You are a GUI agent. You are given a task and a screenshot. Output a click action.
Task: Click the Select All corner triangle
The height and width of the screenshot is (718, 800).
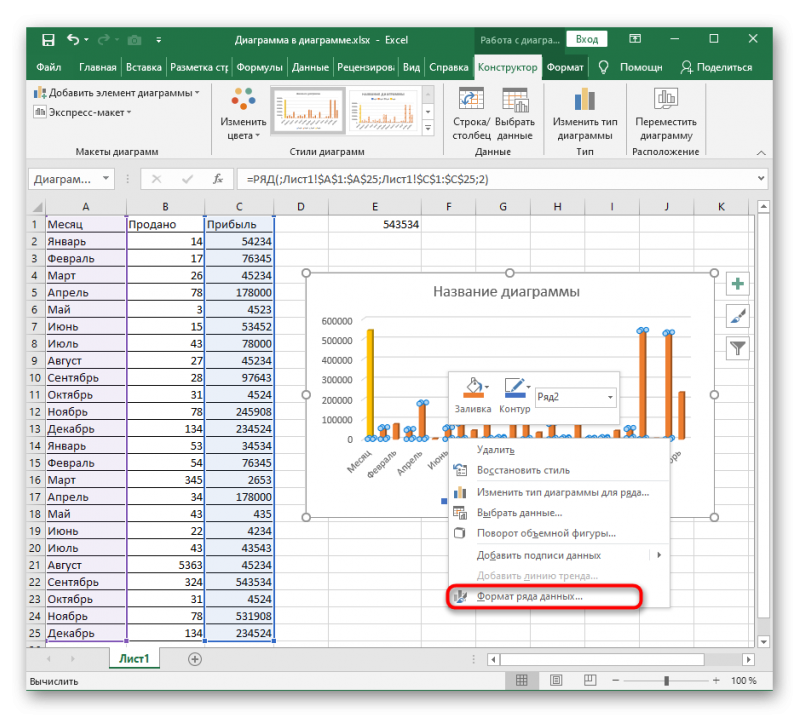38,207
